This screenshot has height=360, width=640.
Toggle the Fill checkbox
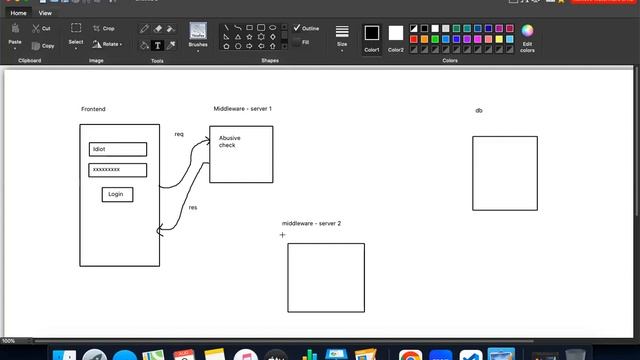pyautogui.click(x=297, y=42)
